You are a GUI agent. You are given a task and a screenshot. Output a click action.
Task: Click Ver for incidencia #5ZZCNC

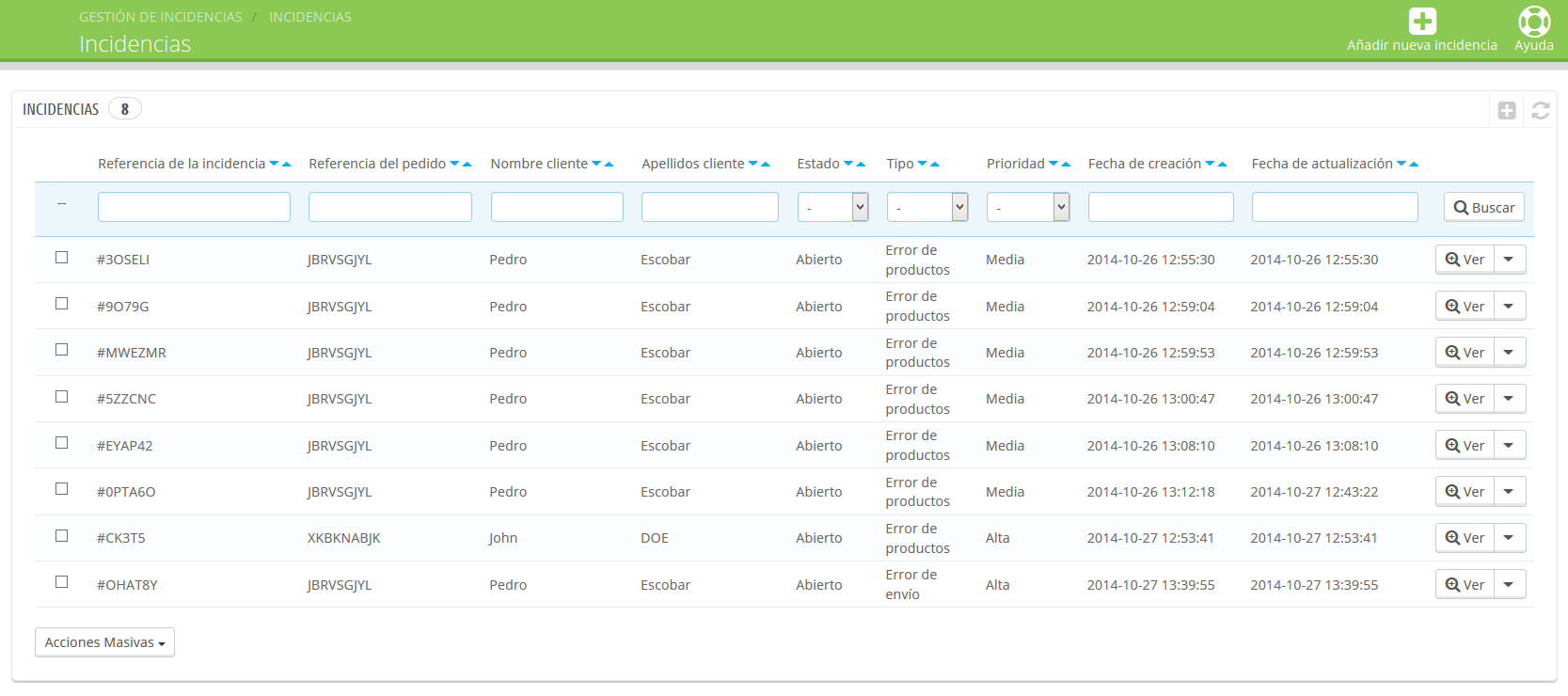[1465, 399]
